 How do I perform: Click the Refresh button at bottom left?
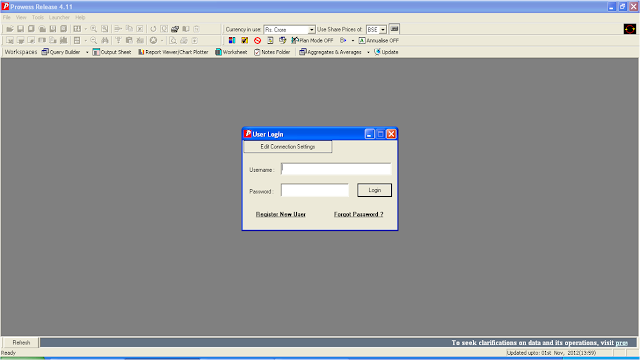tap(21, 342)
